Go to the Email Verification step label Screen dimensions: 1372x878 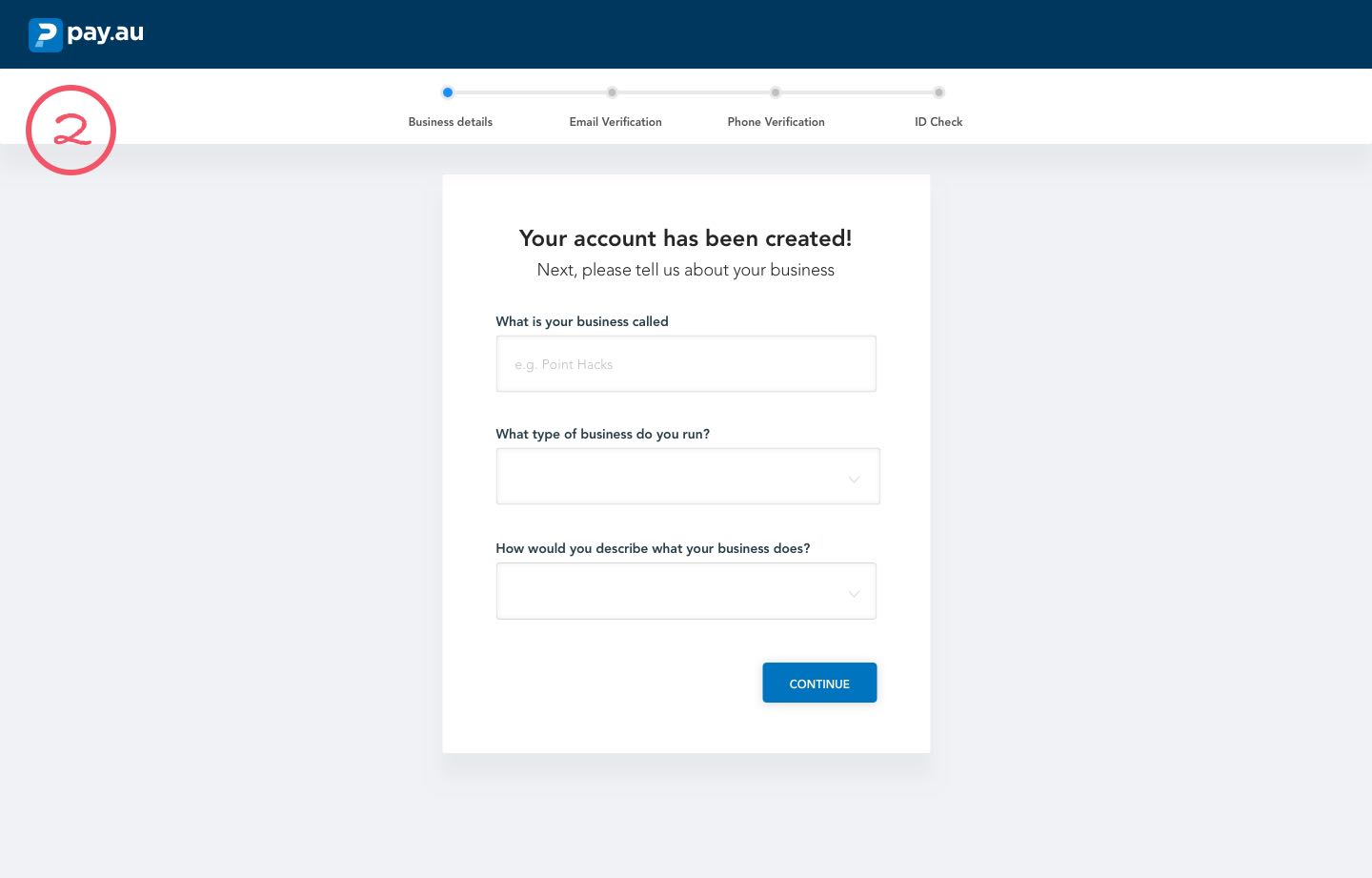(x=615, y=122)
